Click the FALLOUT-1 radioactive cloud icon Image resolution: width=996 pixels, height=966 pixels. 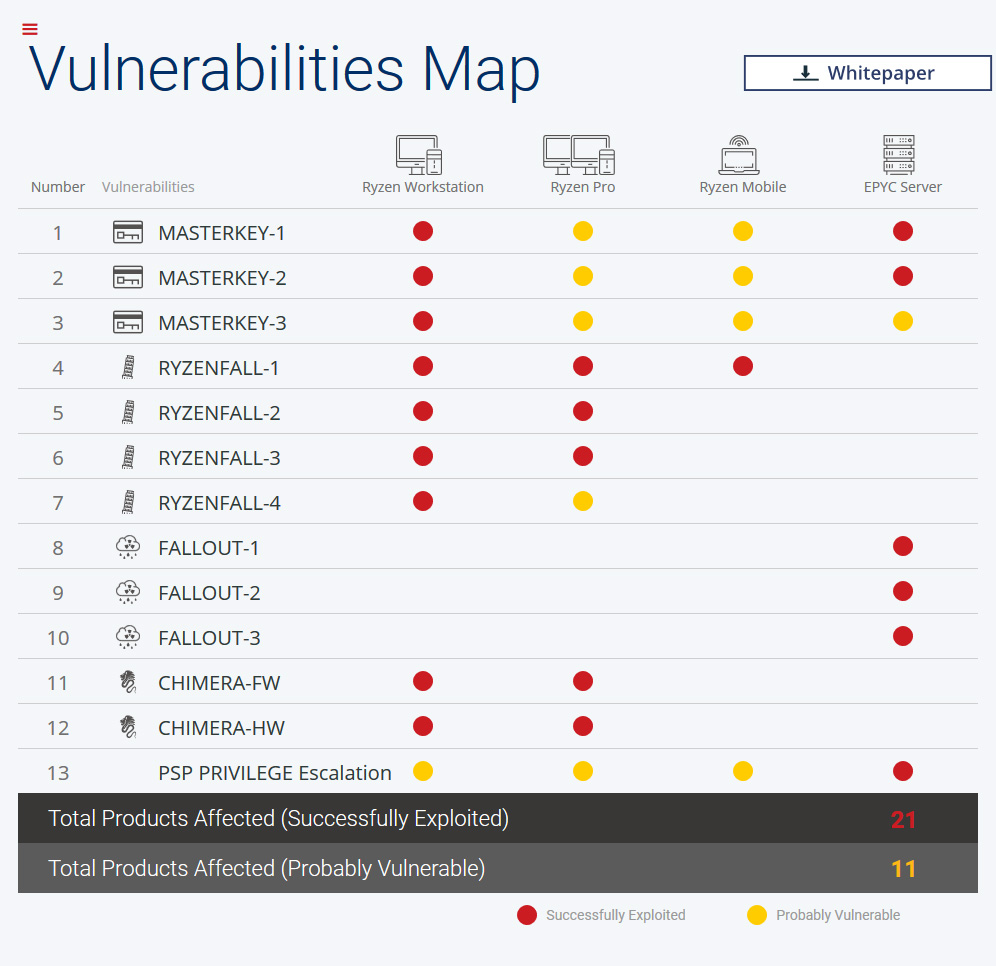tap(128, 547)
